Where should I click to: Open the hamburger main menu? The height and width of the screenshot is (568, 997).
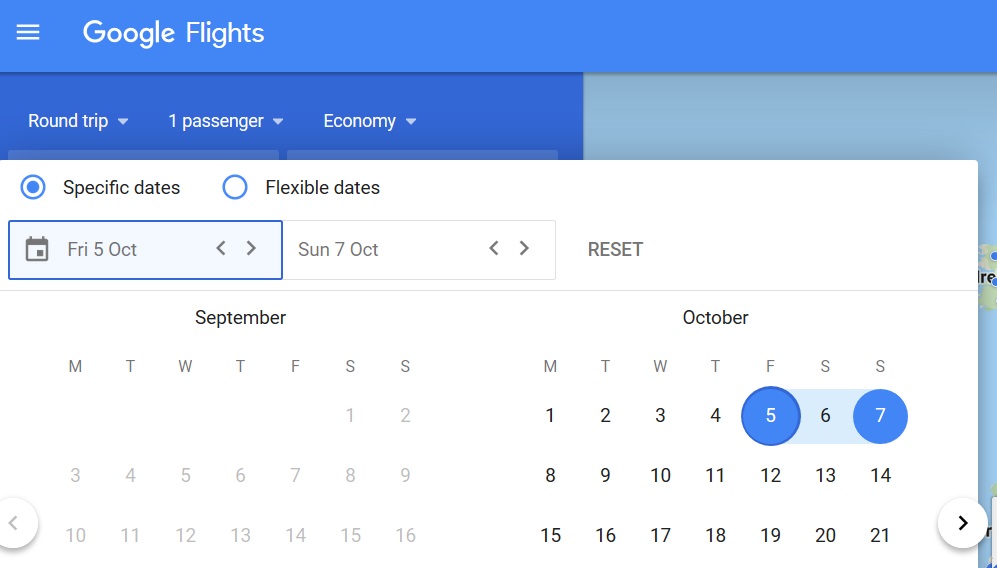coord(28,32)
